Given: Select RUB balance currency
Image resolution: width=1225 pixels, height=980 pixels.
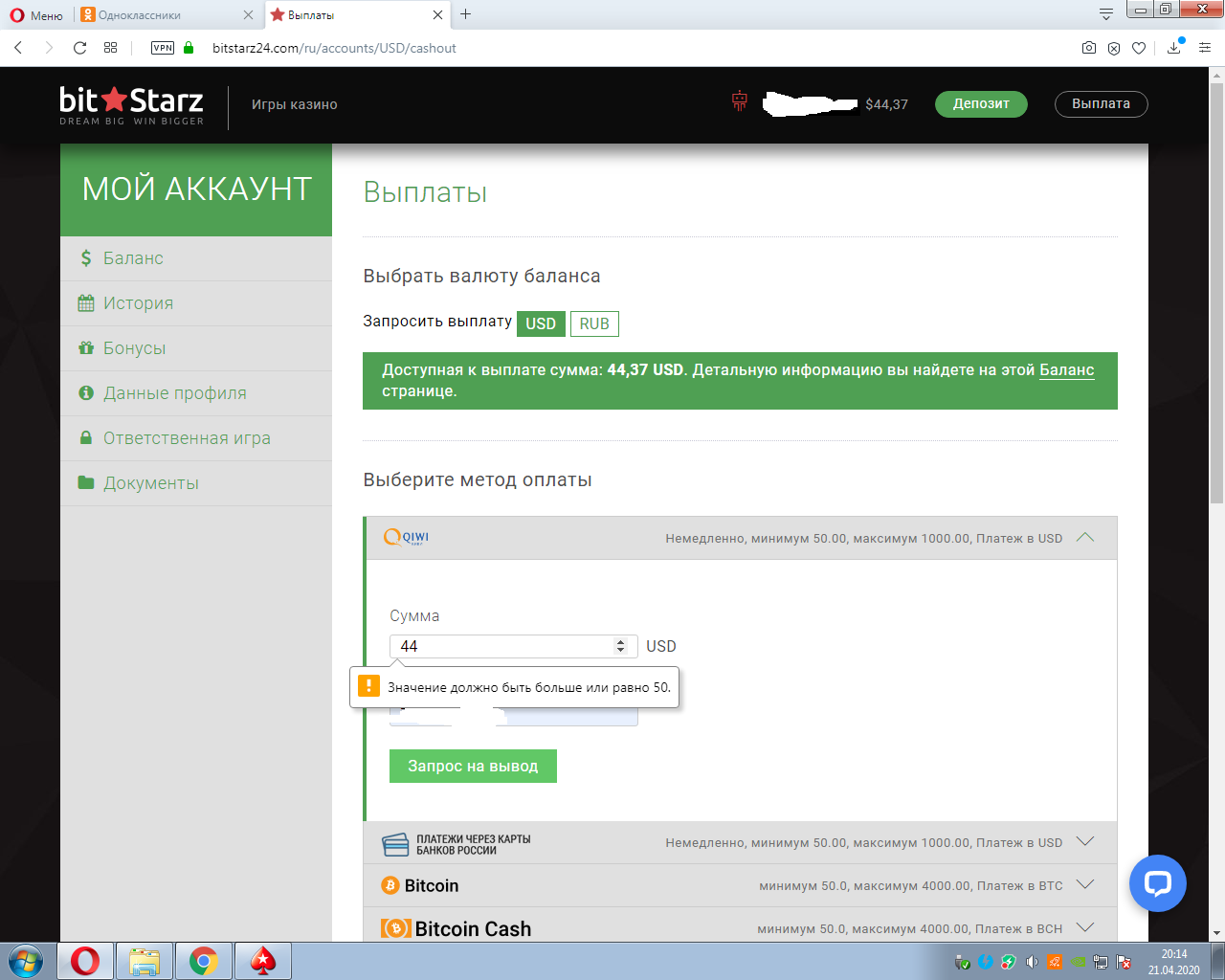Looking at the screenshot, I should coord(594,323).
